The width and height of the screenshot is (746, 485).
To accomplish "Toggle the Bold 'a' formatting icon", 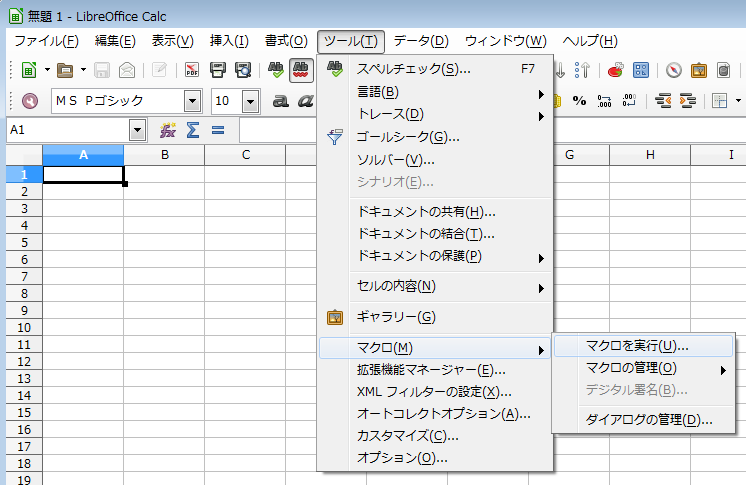I will [x=281, y=101].
